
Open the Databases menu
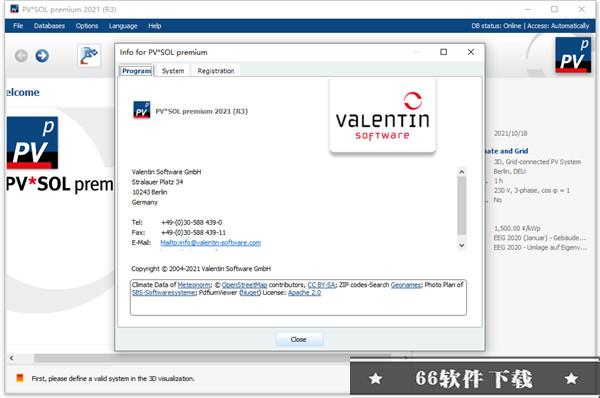(49, 26)
